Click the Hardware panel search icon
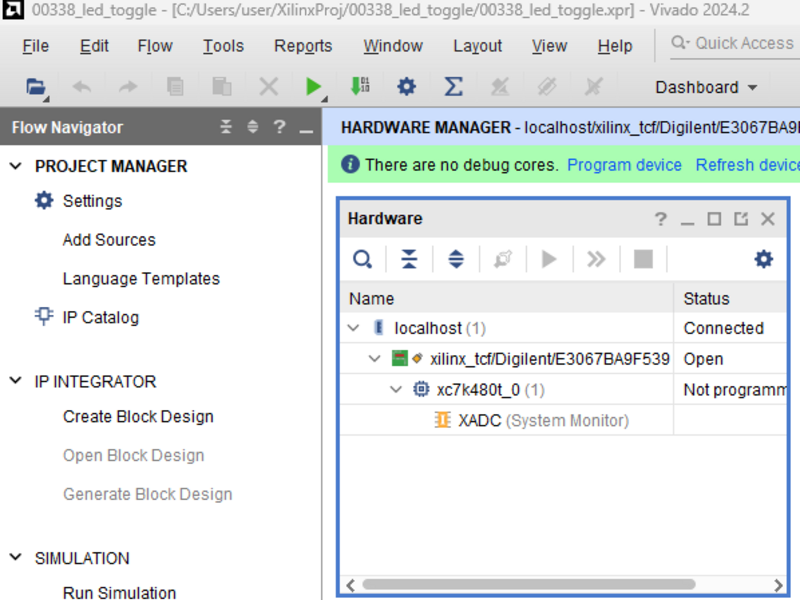 362,259
